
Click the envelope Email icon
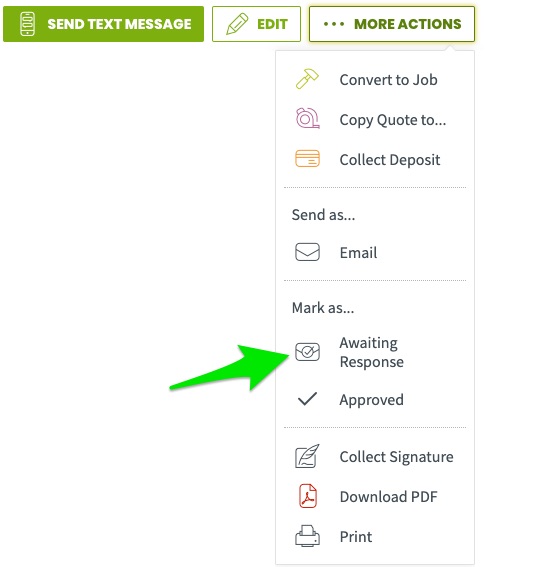coord(307,252)
